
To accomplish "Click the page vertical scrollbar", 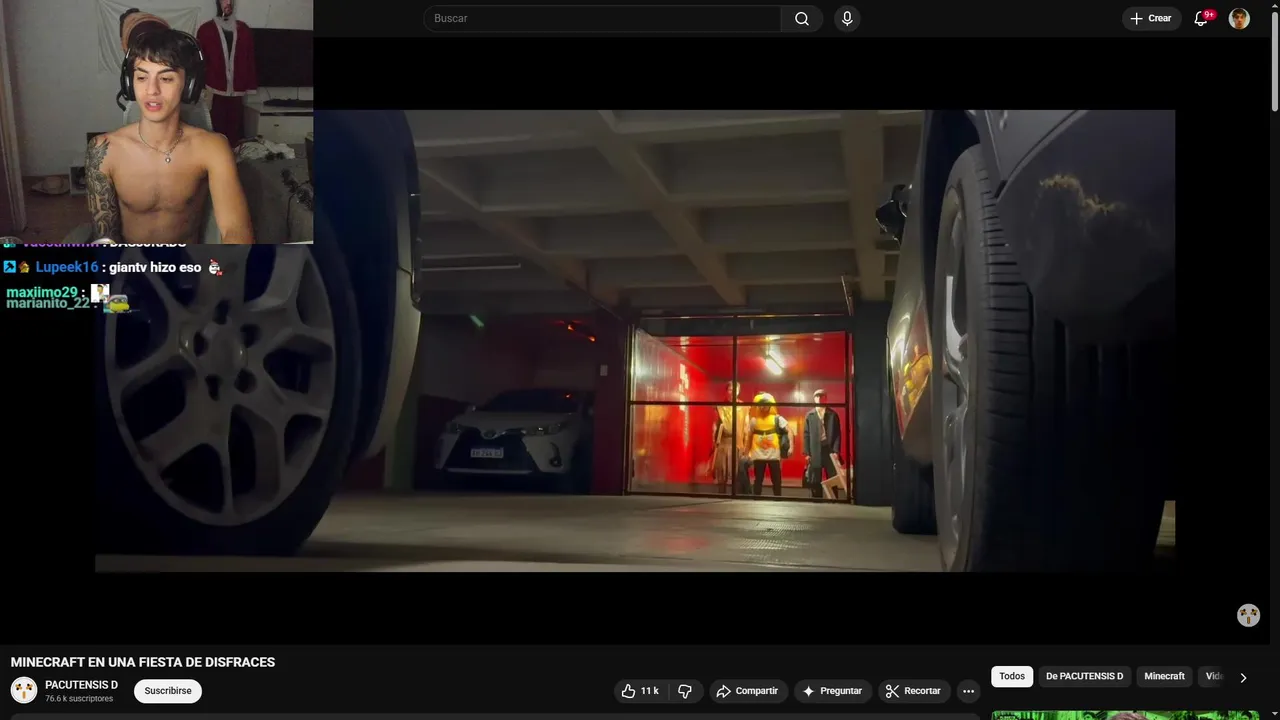I will 1275,60.
